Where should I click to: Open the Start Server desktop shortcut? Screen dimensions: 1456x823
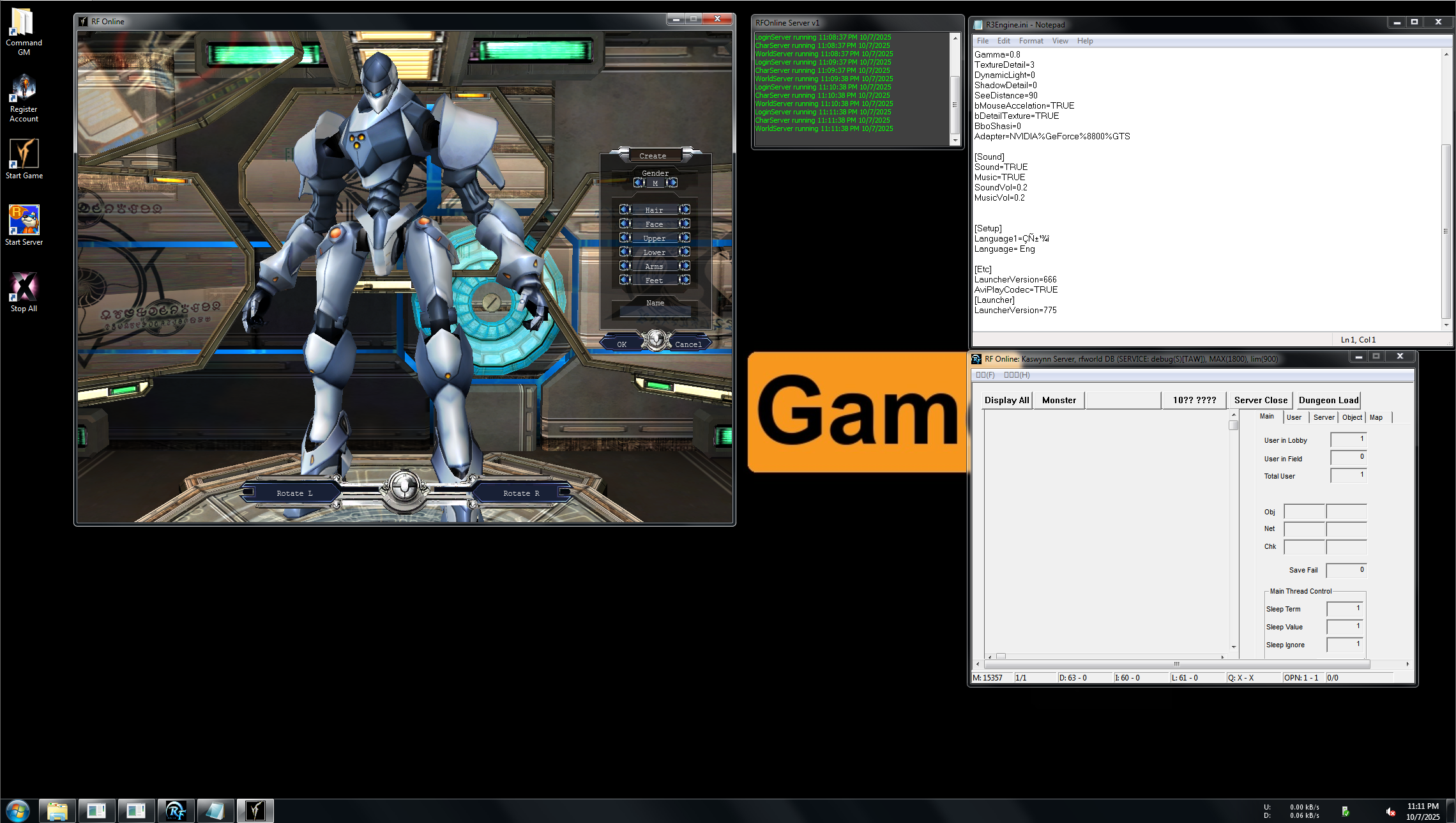coord(24,222)
